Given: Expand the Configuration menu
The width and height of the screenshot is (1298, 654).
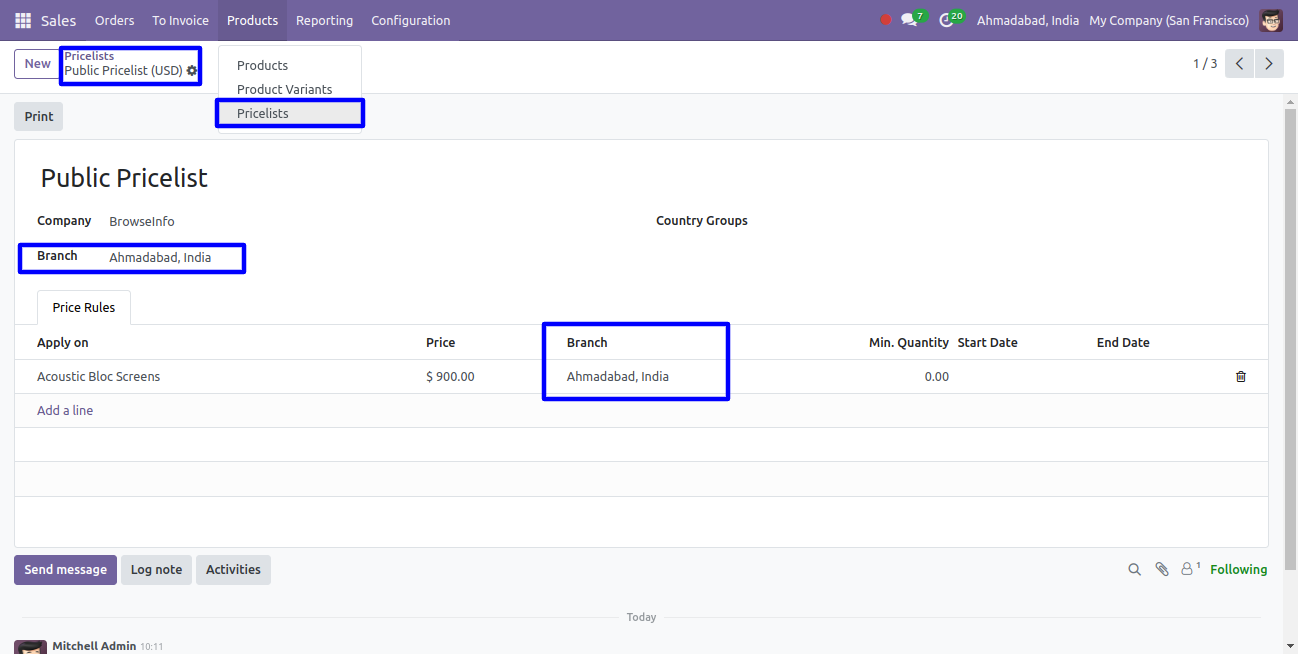Looking at the screenshot, I should pyautogui.click(x=410, y=20).
